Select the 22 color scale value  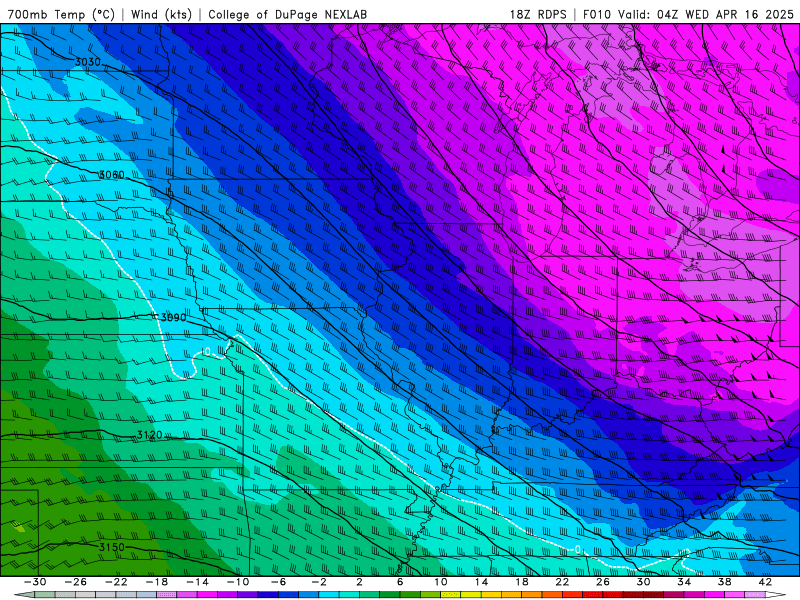[x=562, y=582]
